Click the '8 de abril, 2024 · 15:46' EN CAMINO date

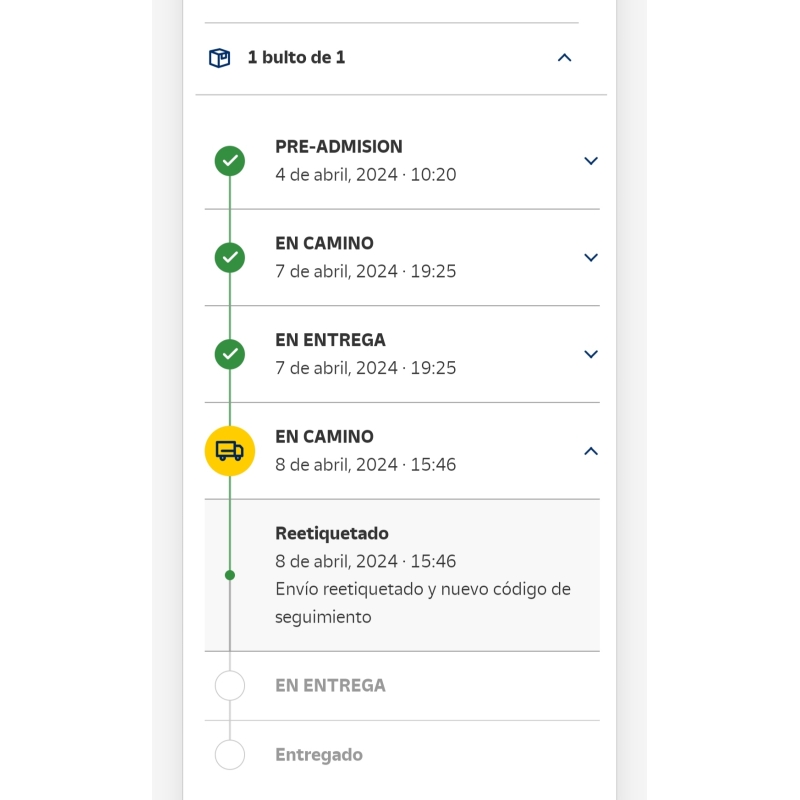tap(365, 465)
